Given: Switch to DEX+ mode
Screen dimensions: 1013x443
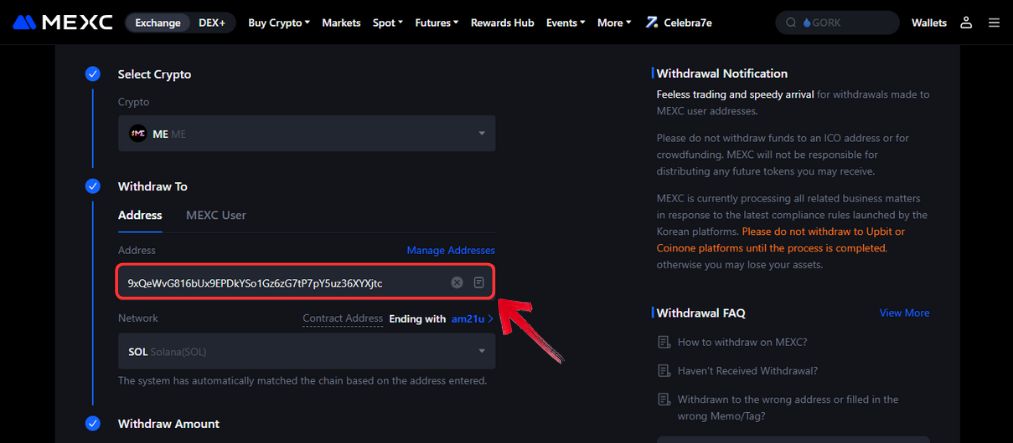Looking at the screenshot, I should pos(212,23).
